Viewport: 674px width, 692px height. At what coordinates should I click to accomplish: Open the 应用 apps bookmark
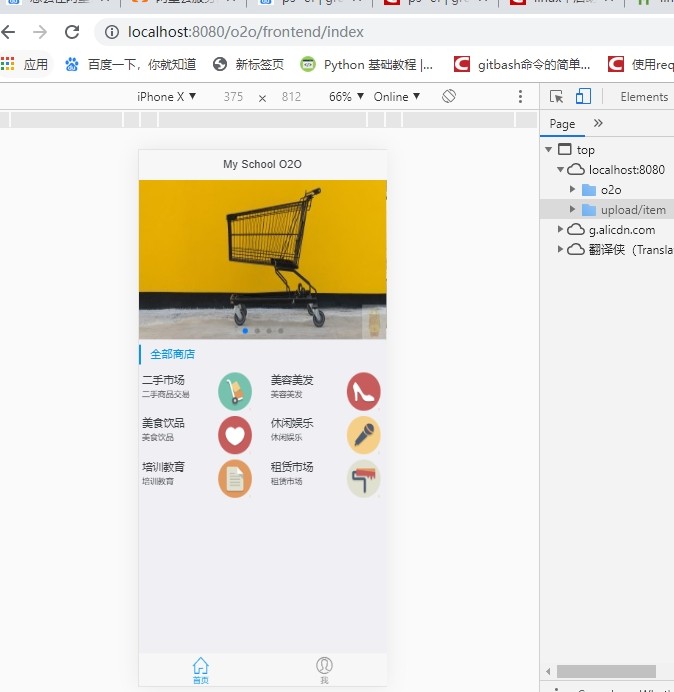pyautogui.click(x=26, y=65)
